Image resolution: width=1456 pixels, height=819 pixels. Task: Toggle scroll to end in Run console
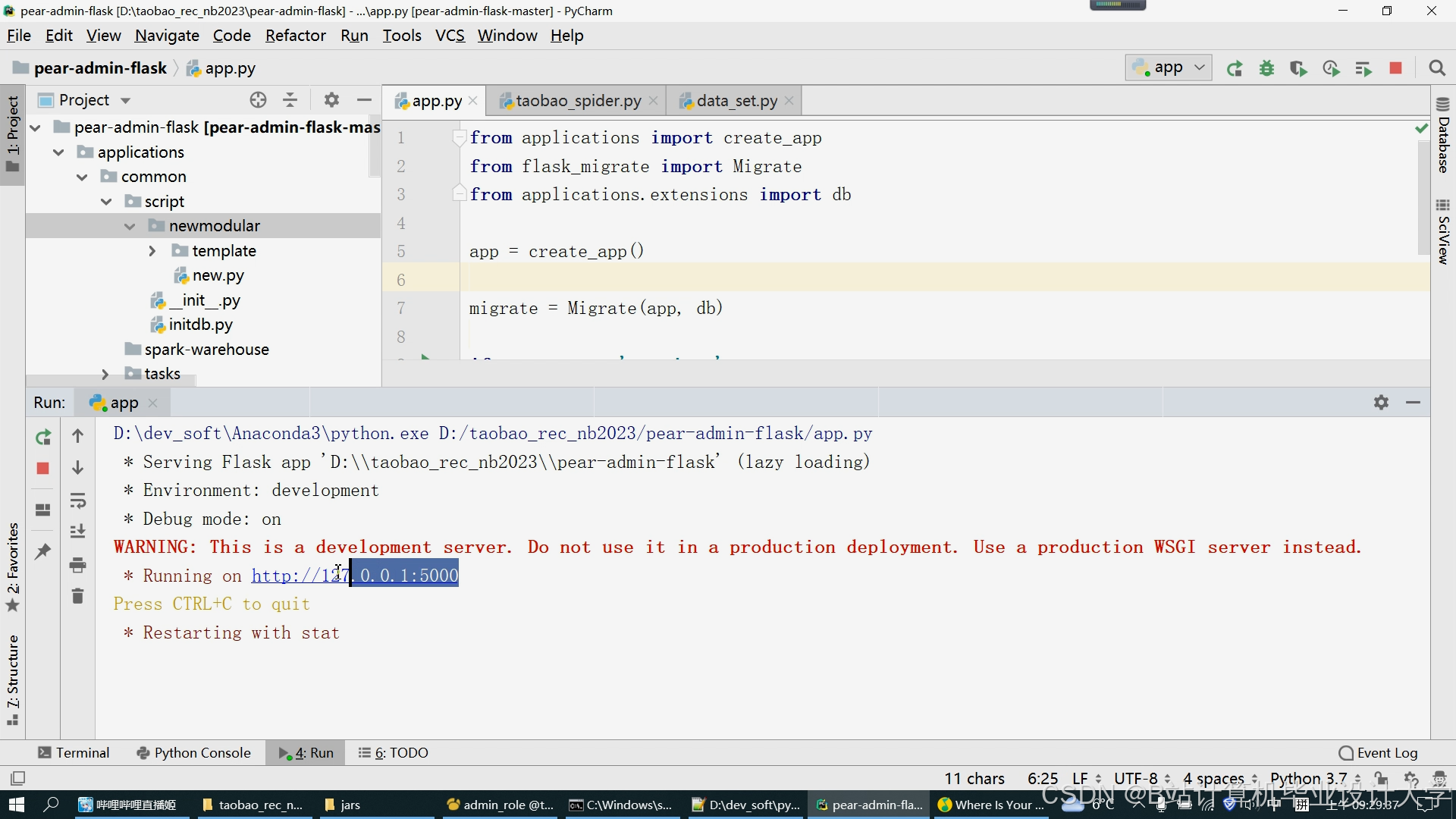[x=77, y=532]
